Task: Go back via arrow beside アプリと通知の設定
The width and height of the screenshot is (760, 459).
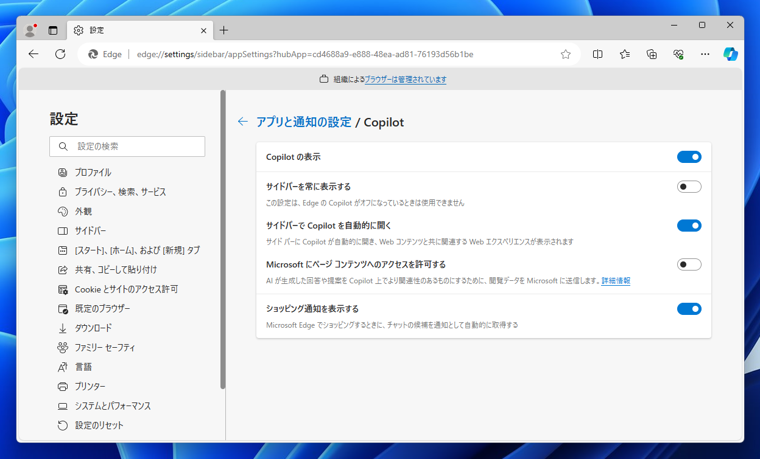Action: (x=243, y=122)
